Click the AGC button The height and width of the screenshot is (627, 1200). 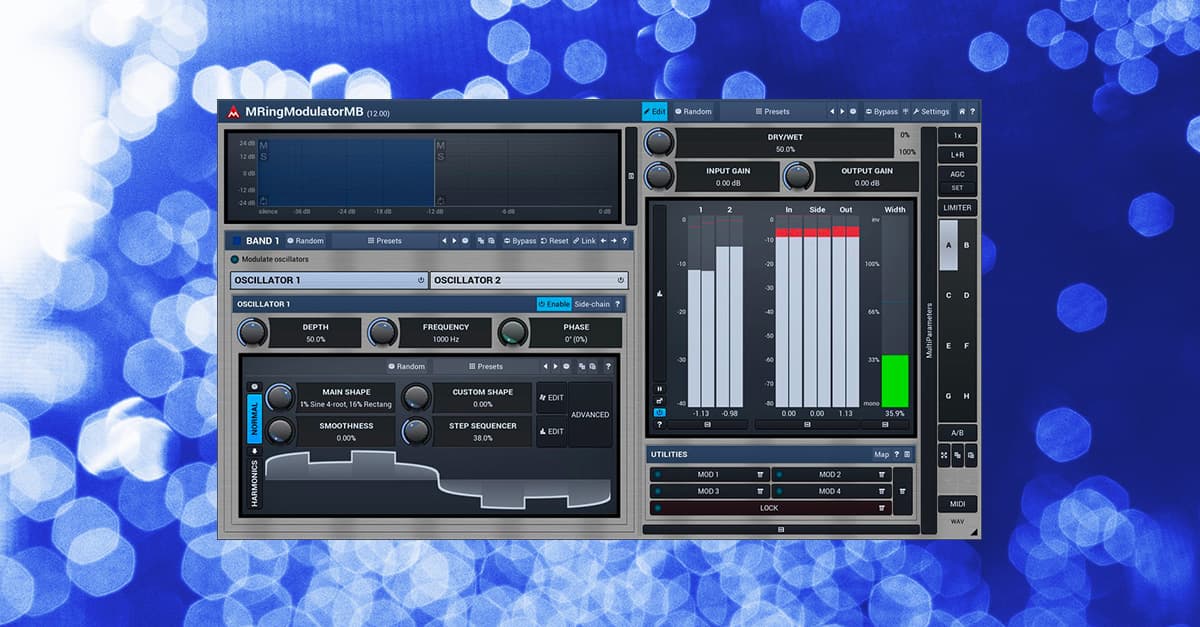956,174
